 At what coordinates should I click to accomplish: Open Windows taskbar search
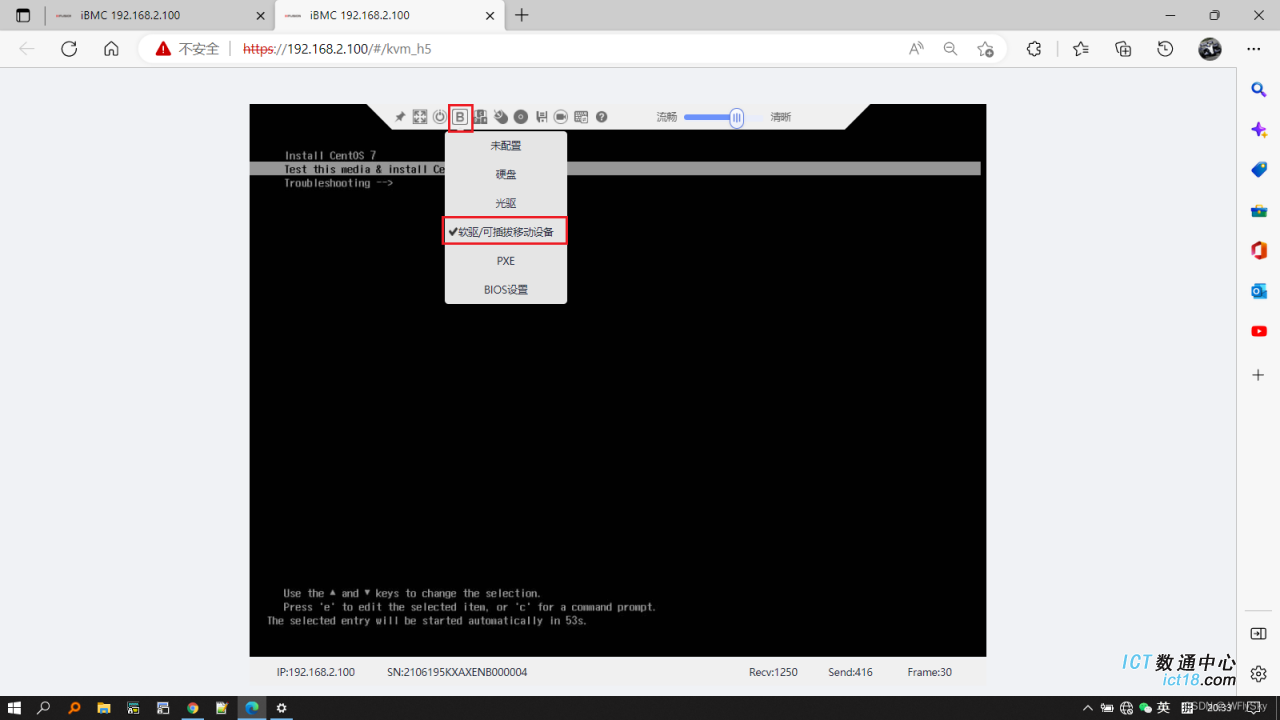[44, 708]
